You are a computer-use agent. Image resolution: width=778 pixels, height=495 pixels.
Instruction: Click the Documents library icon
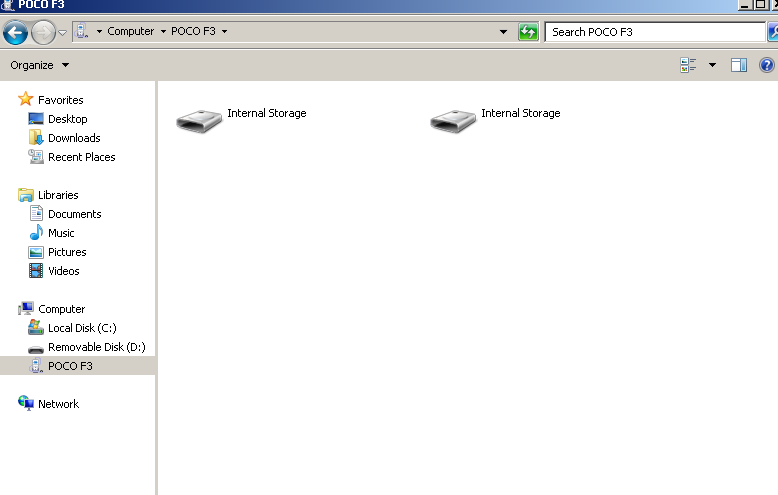36,213
